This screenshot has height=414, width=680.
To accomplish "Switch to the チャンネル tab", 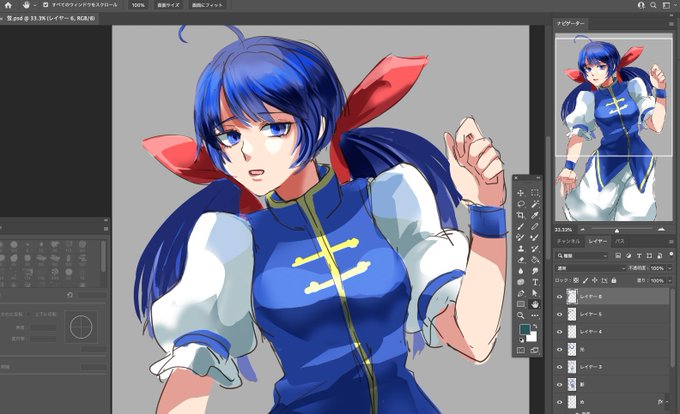I will point(568,241).
